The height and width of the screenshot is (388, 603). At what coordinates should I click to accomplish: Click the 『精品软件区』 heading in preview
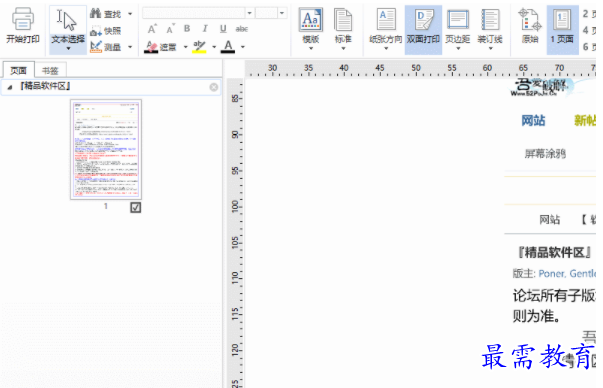coord(554,253)
